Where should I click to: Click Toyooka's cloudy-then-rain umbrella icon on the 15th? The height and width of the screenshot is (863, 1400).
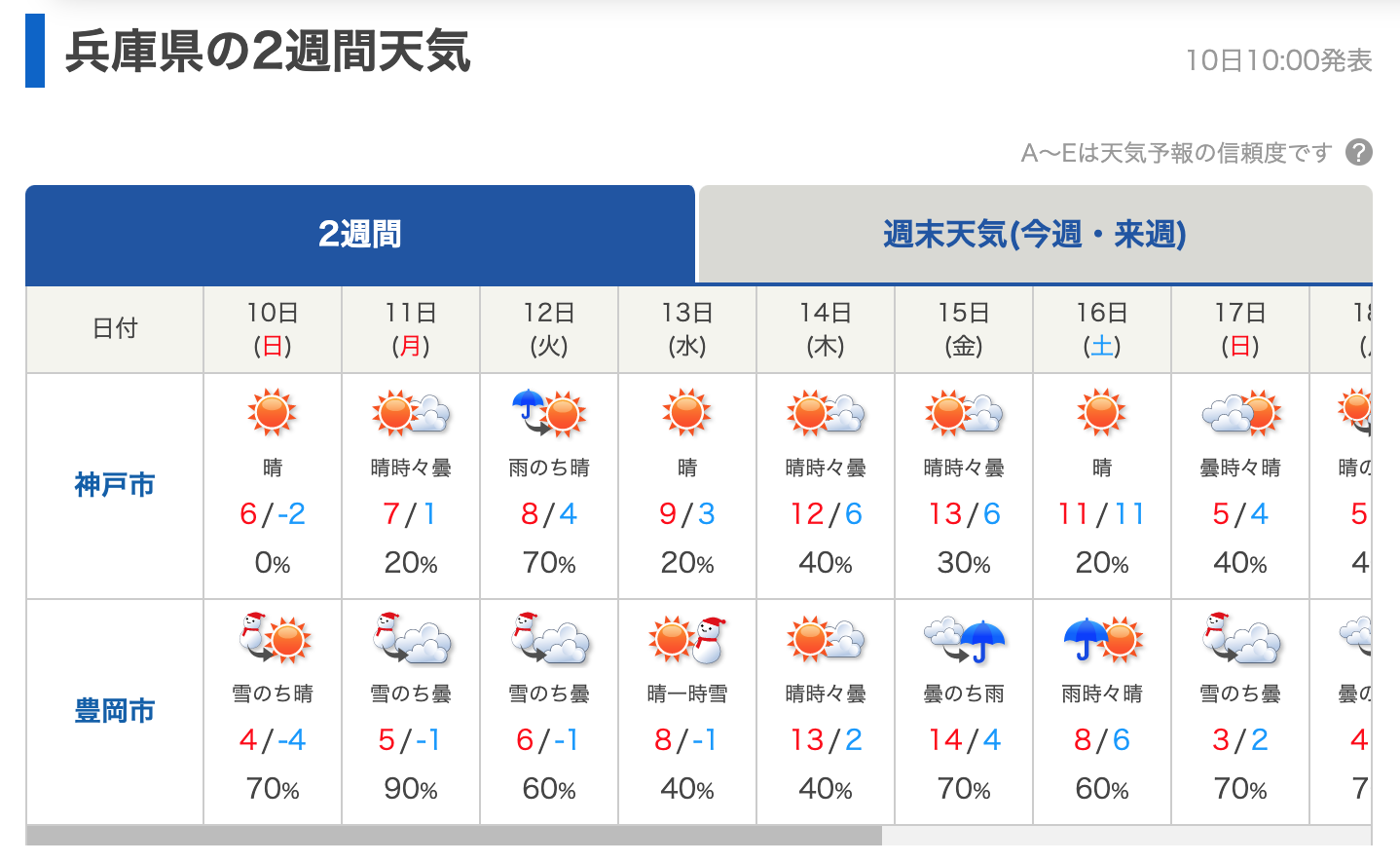pos(964,640)
